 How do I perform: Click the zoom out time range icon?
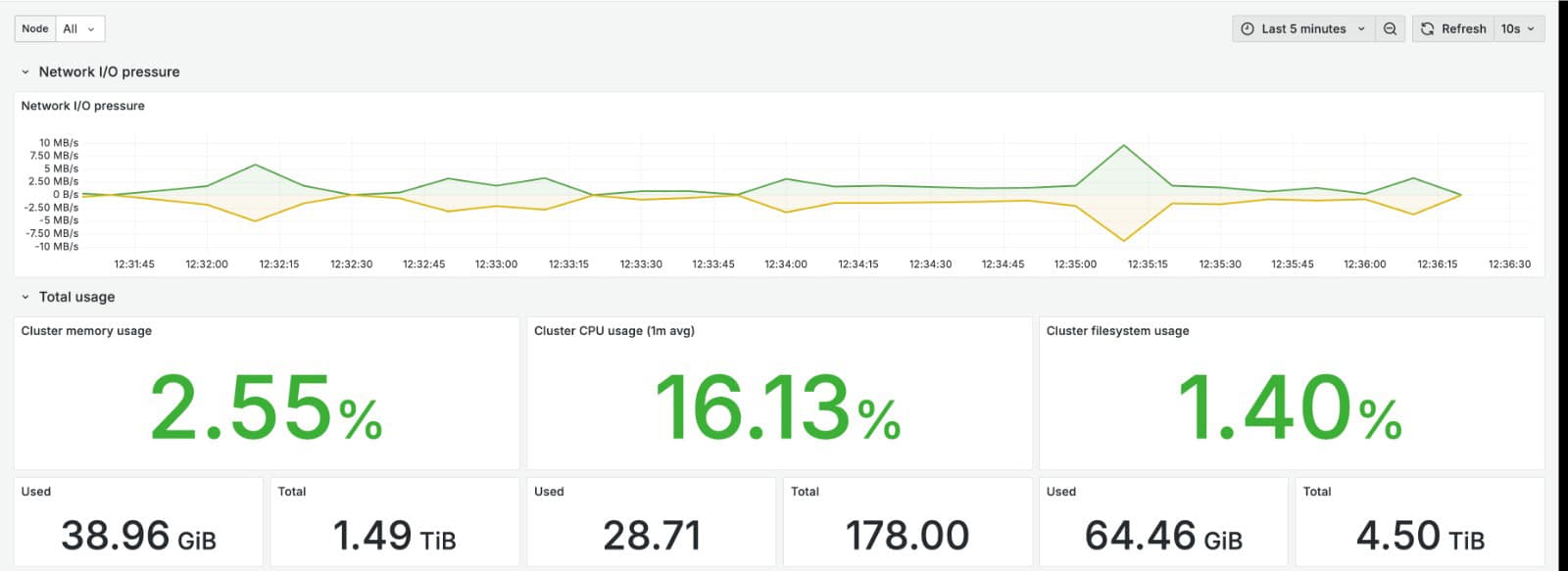click(1390, 29)
